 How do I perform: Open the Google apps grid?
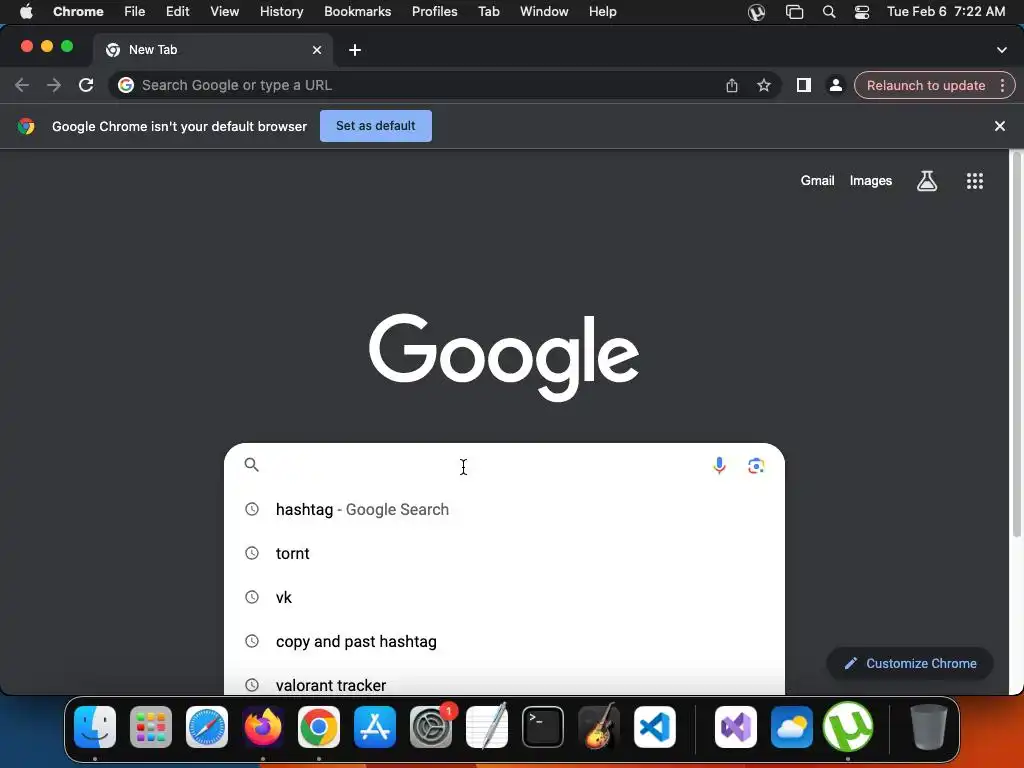pos(974,181)
